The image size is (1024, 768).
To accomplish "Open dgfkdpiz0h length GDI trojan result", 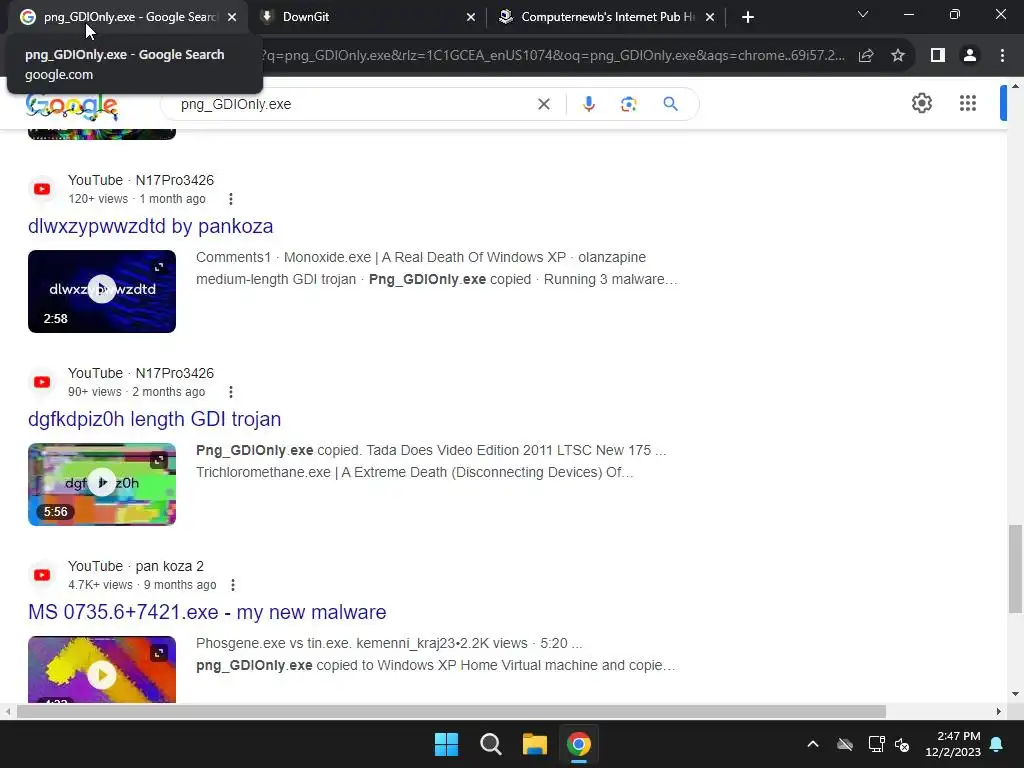I will click(x=155, y=419).
